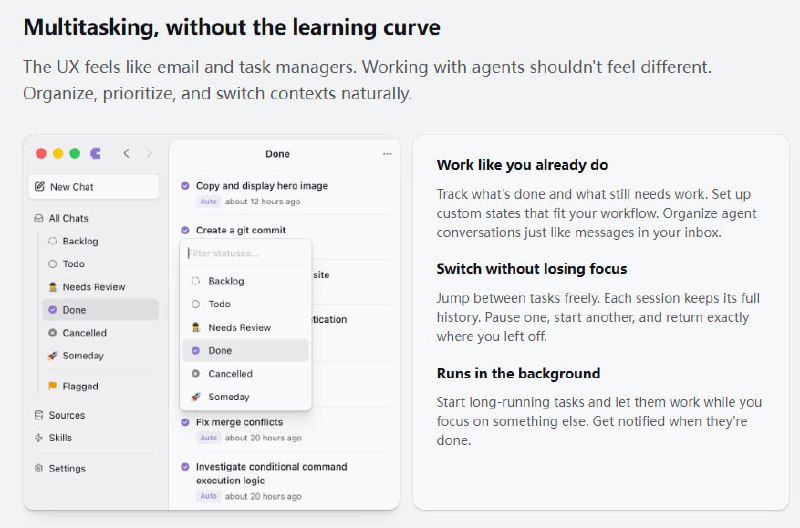800x528 pixels.
Task: Click the Auto tag under Fix merge conflicts
Action: coord(208,438)
